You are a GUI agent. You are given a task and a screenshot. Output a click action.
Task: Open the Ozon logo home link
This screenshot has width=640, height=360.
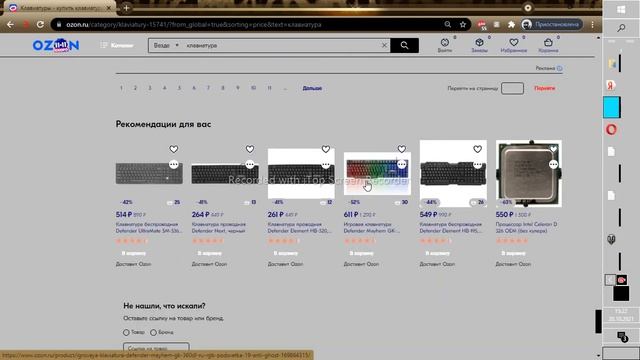click(x=56, y=45)
